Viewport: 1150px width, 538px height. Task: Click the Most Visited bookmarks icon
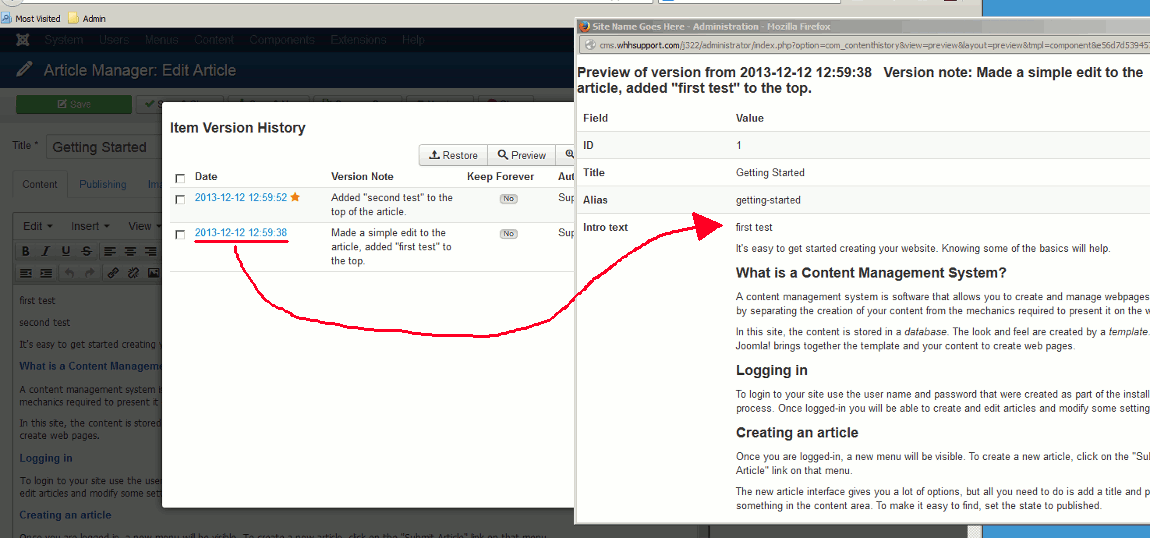coord(8,18)
